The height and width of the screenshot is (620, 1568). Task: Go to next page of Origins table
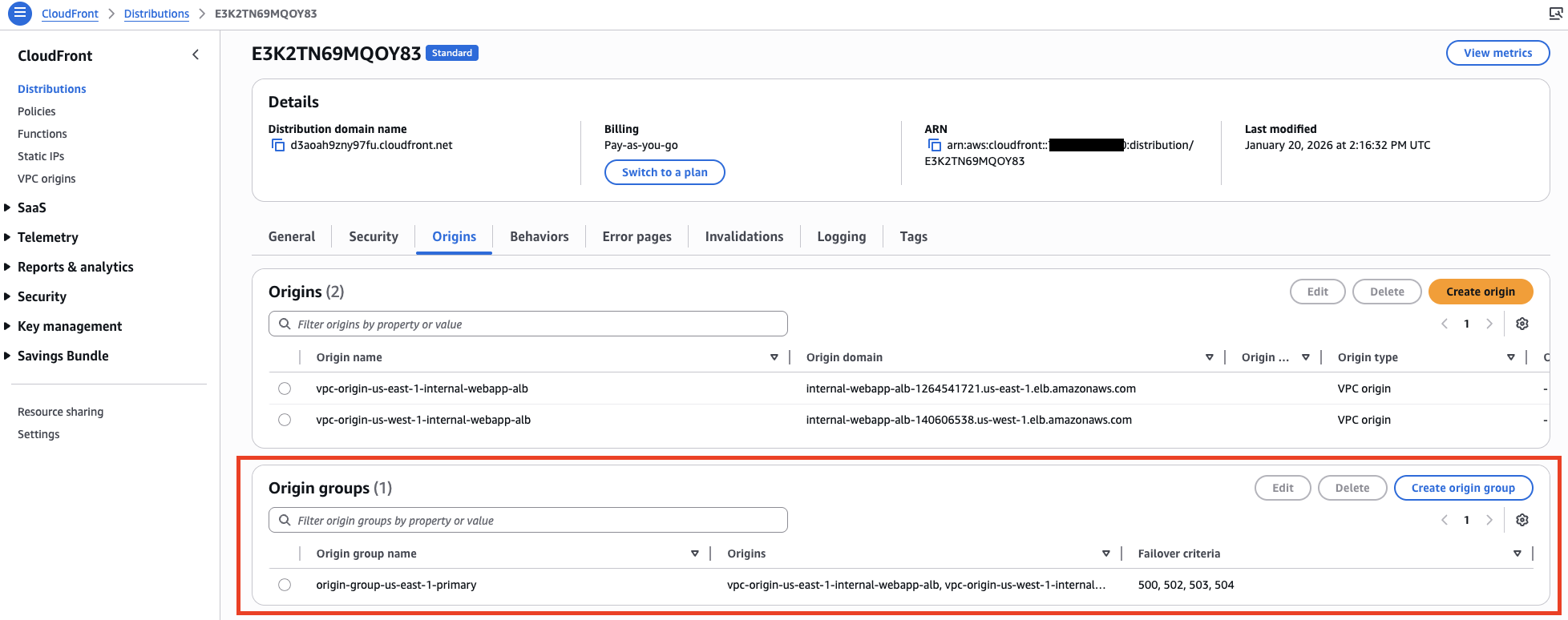coord(1489,324)
